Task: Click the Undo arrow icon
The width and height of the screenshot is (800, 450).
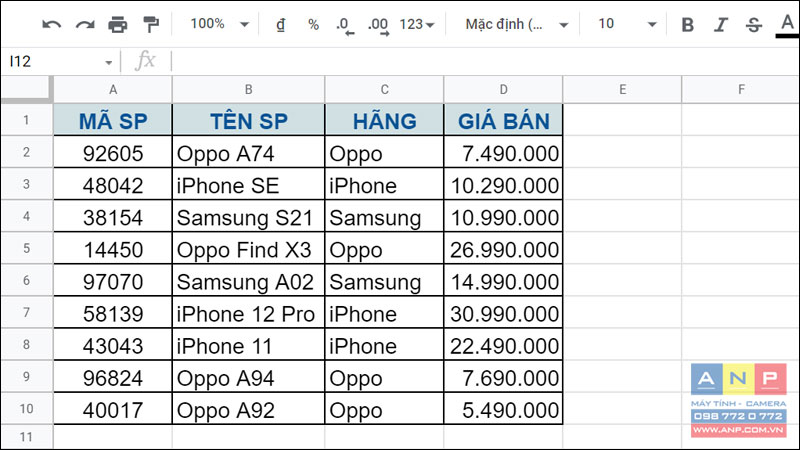Action: pos(52,24)
